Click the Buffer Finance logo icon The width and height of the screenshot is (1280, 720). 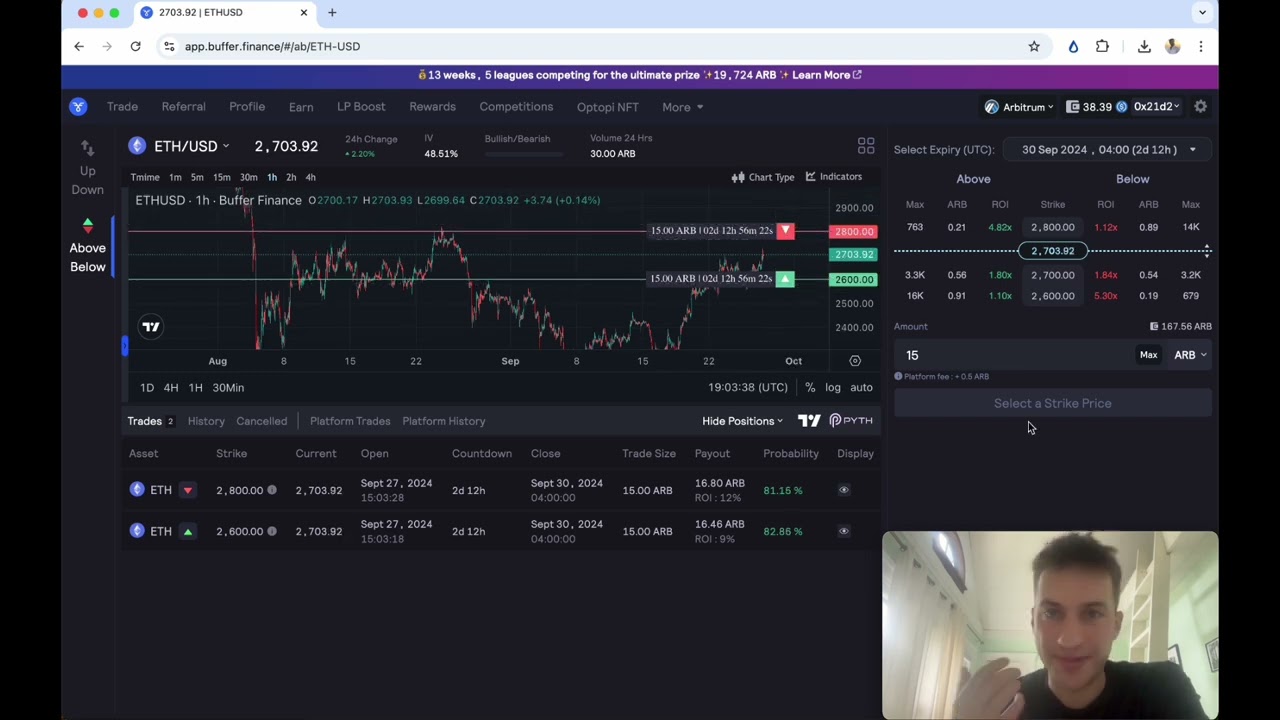[x=78, y=106]
